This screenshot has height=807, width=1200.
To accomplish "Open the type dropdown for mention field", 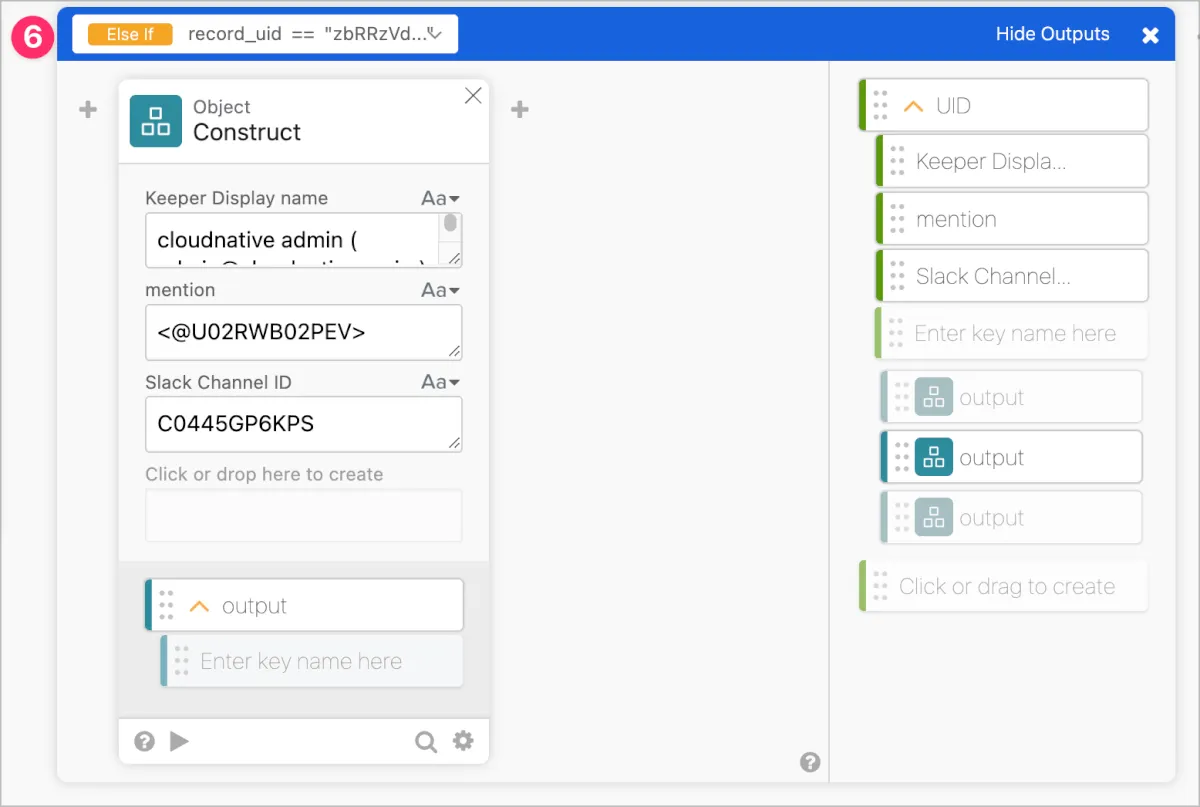I will click(440, 290).
